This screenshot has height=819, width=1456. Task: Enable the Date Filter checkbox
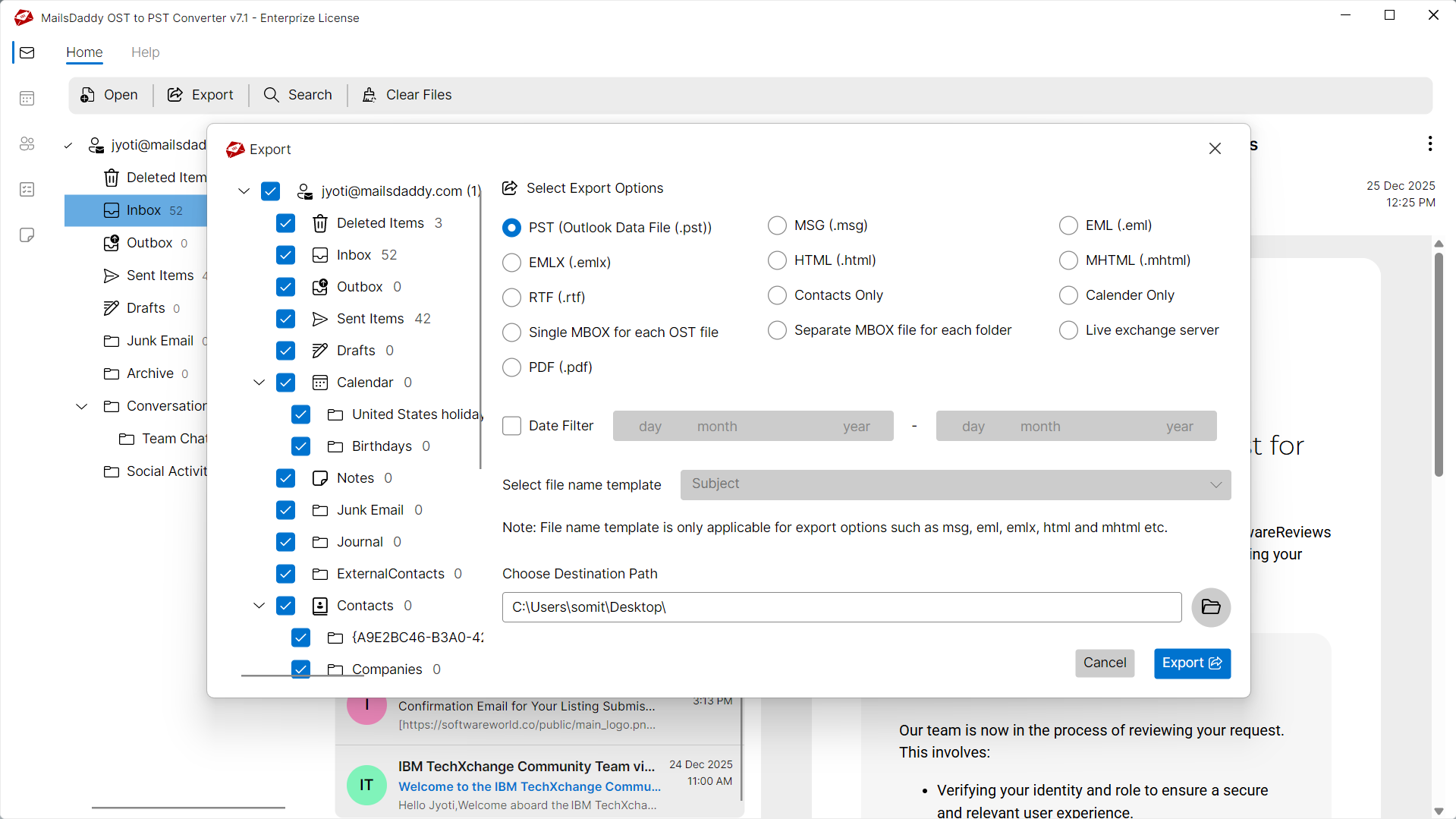click(x=512, y=426)
